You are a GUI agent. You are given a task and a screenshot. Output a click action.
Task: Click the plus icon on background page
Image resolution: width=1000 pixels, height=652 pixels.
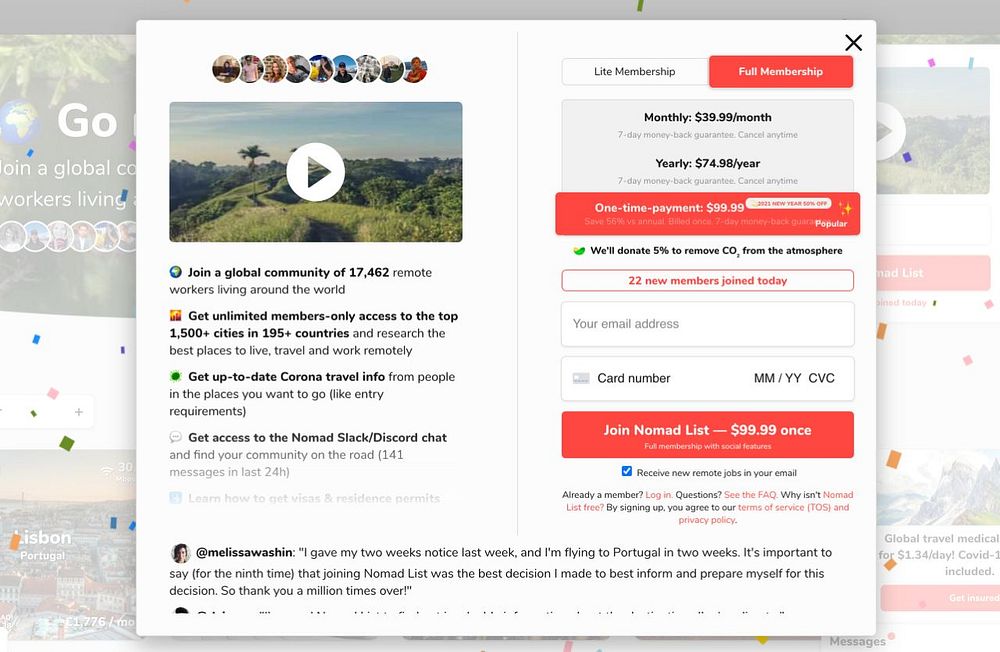[x=78, y=412]
